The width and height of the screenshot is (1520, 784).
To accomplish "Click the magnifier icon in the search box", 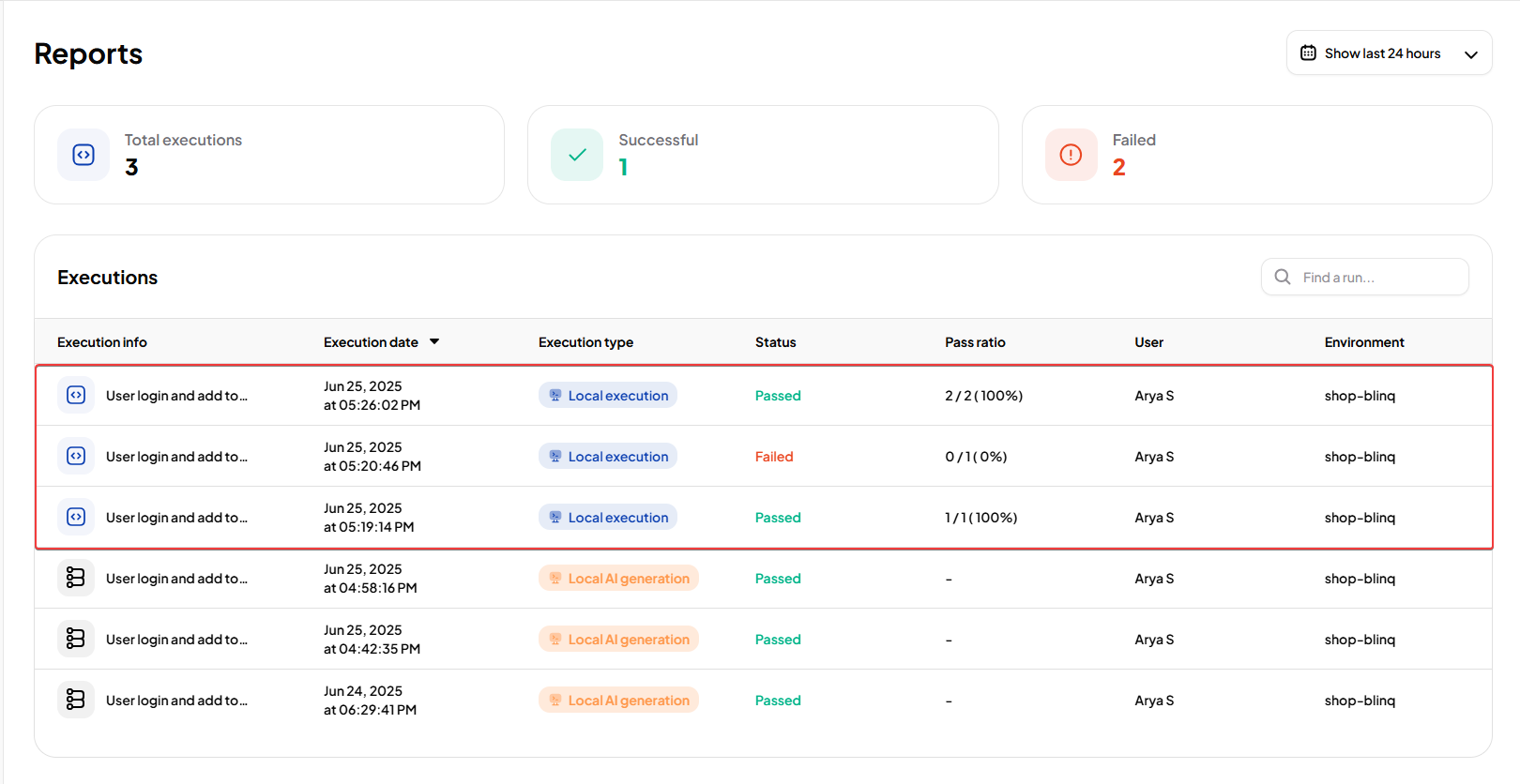I will [1283, 277].
